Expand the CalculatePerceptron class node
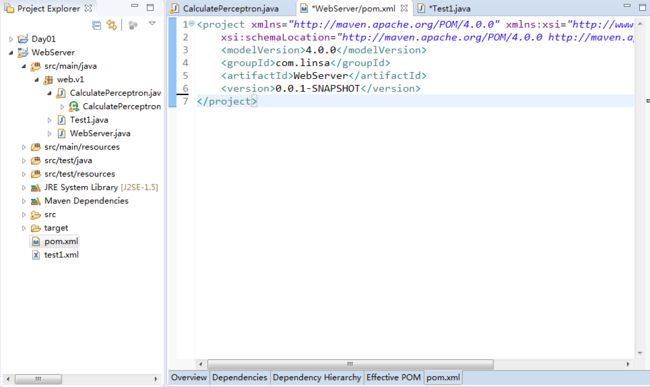Viewport: 650px width, 387px height. pos(62,106)
